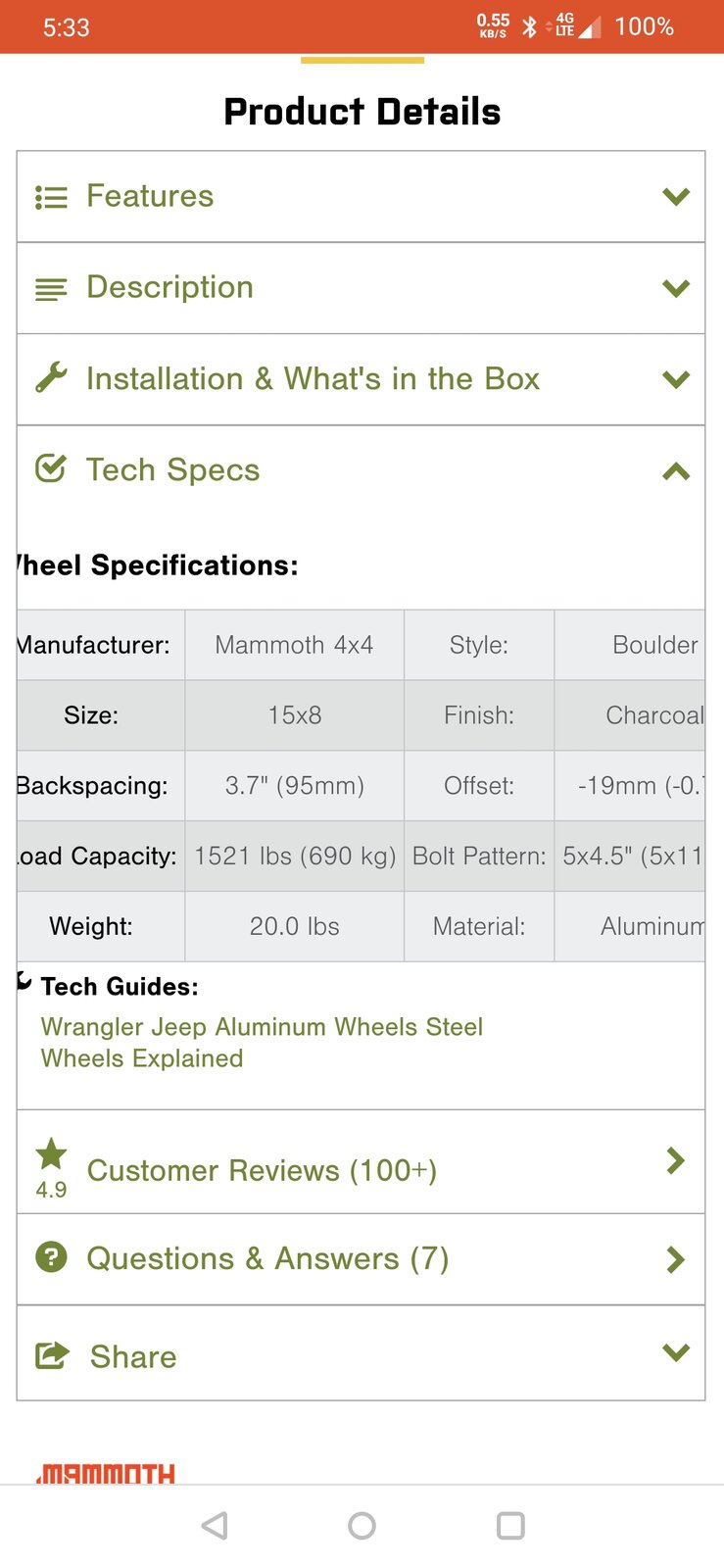Expand the Features section chevron
The width and height of the screenshot is (724, 1568).
pos(676,197)
